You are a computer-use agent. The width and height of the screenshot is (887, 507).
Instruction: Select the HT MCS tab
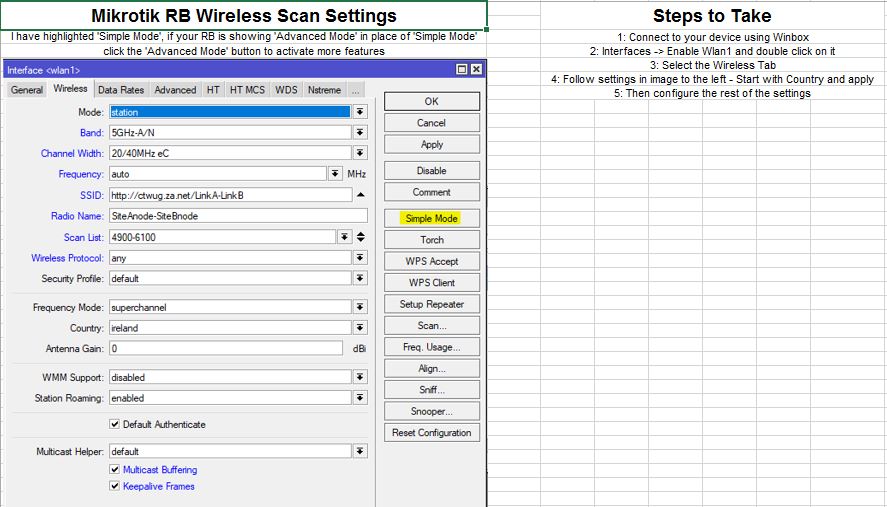point(247,90)
